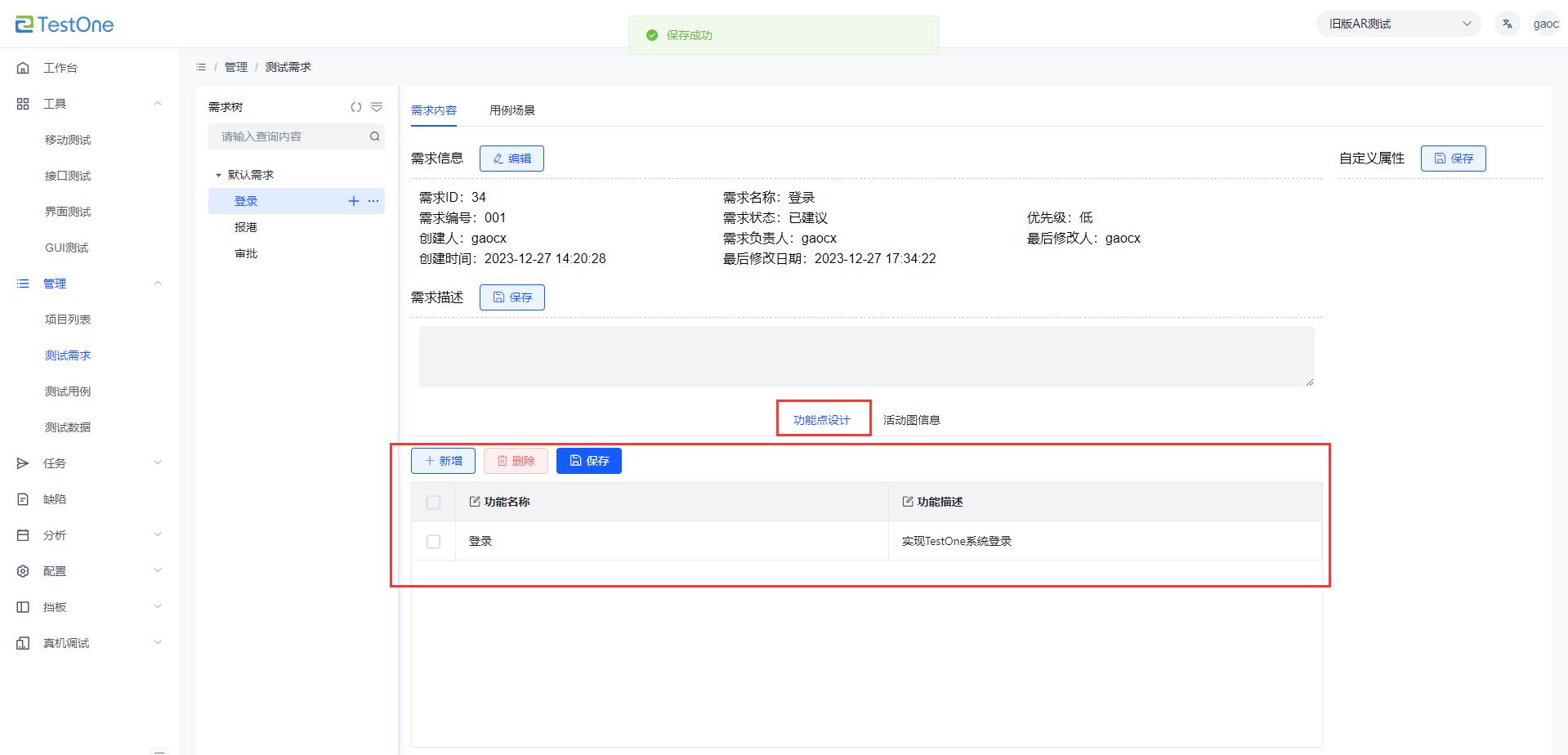
Task: Click the language translate icon in header
Action: [x=1508, y=24]
